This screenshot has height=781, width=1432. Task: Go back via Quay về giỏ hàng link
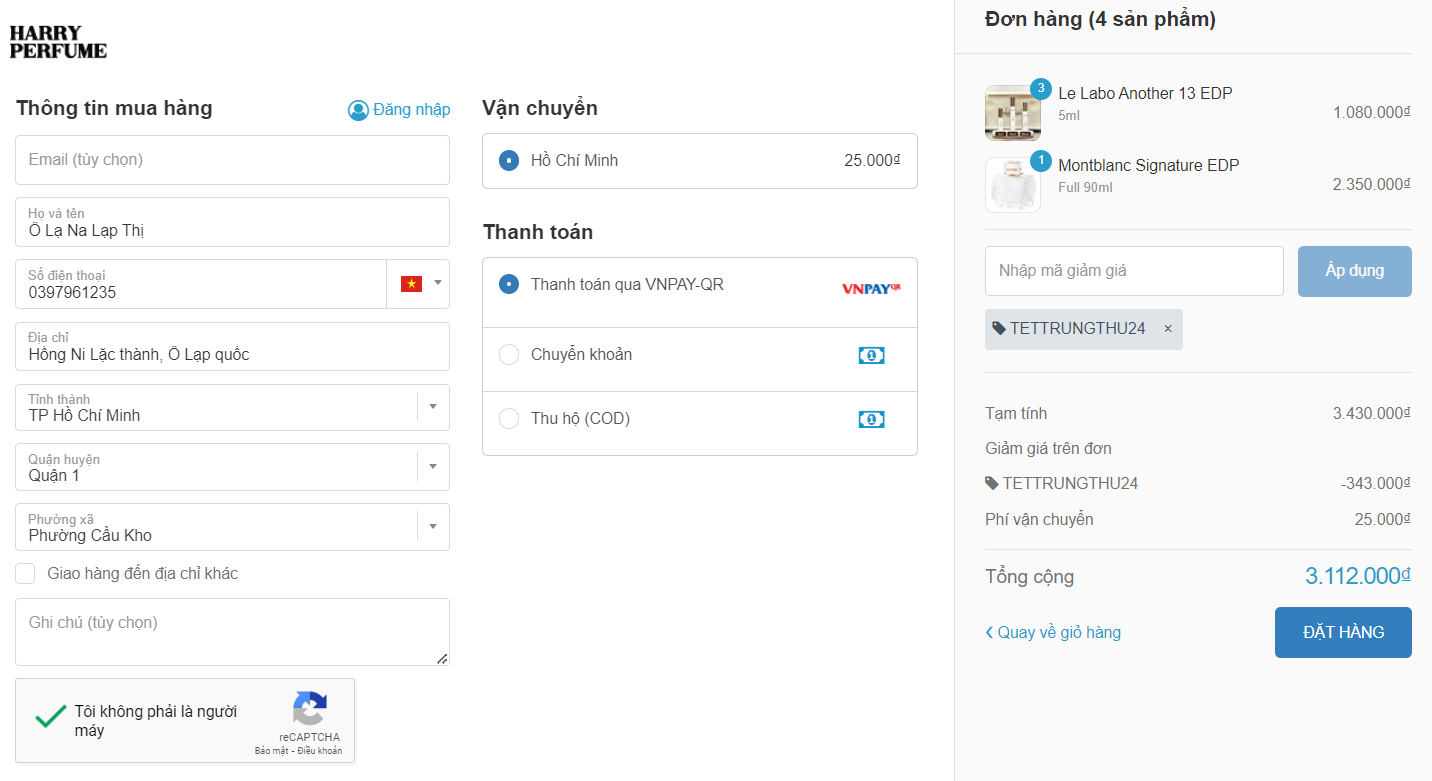click(1053, 633)
